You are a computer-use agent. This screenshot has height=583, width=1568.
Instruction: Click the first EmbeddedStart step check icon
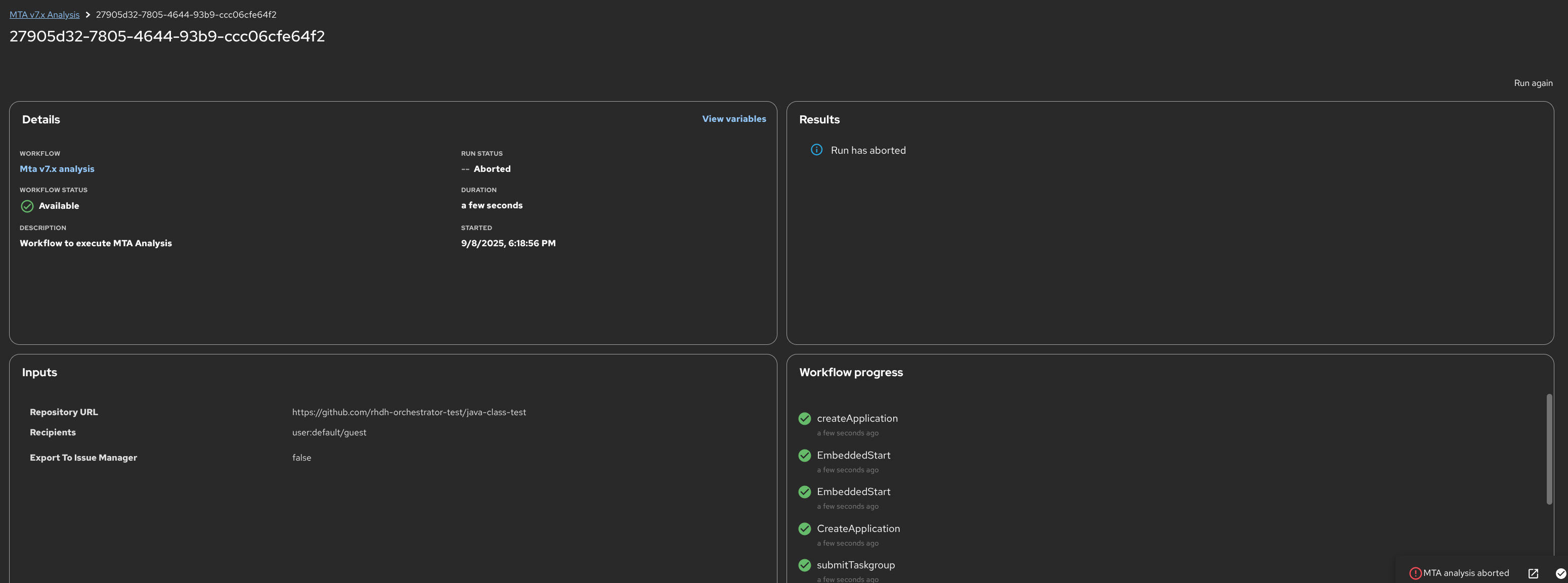pyautogui.click(x=804, y=455)
